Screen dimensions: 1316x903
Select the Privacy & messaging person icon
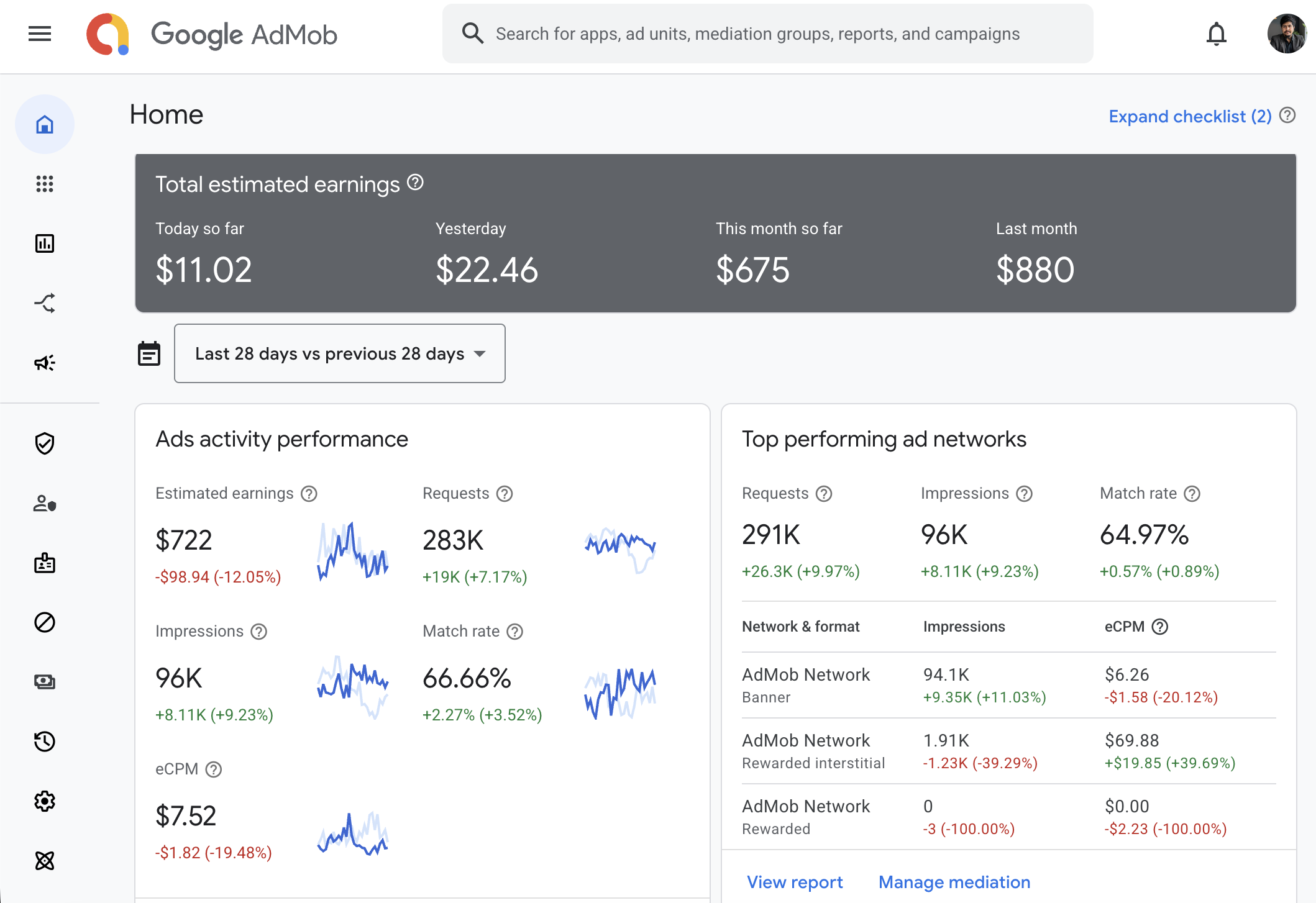[44, 504]
